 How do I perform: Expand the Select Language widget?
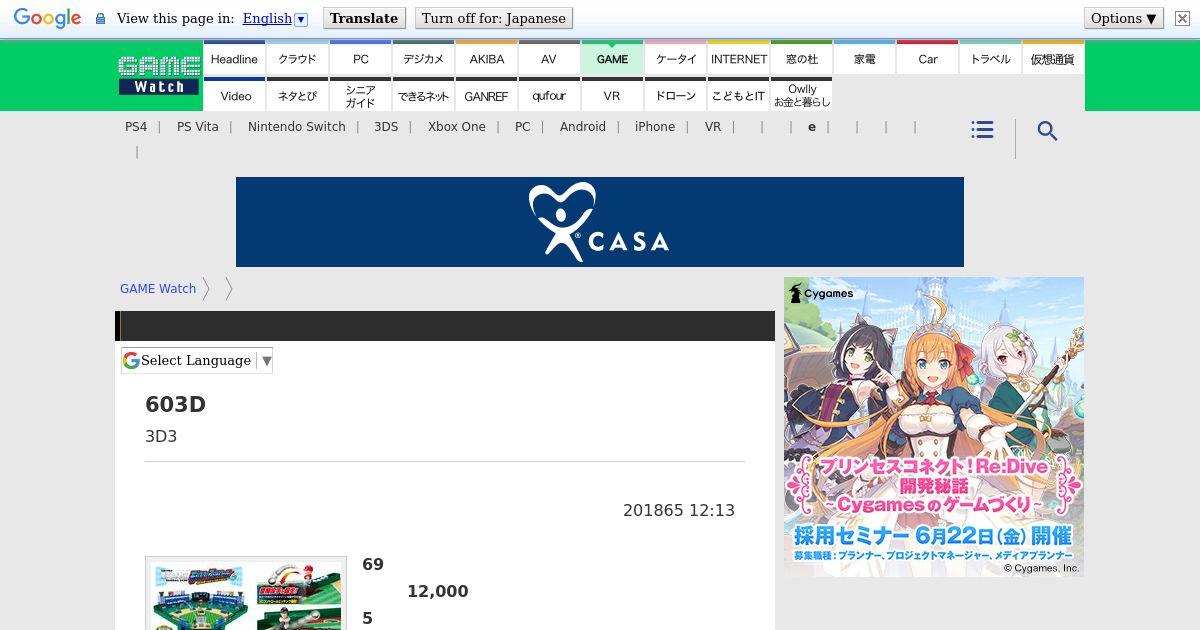pos(197,361)
